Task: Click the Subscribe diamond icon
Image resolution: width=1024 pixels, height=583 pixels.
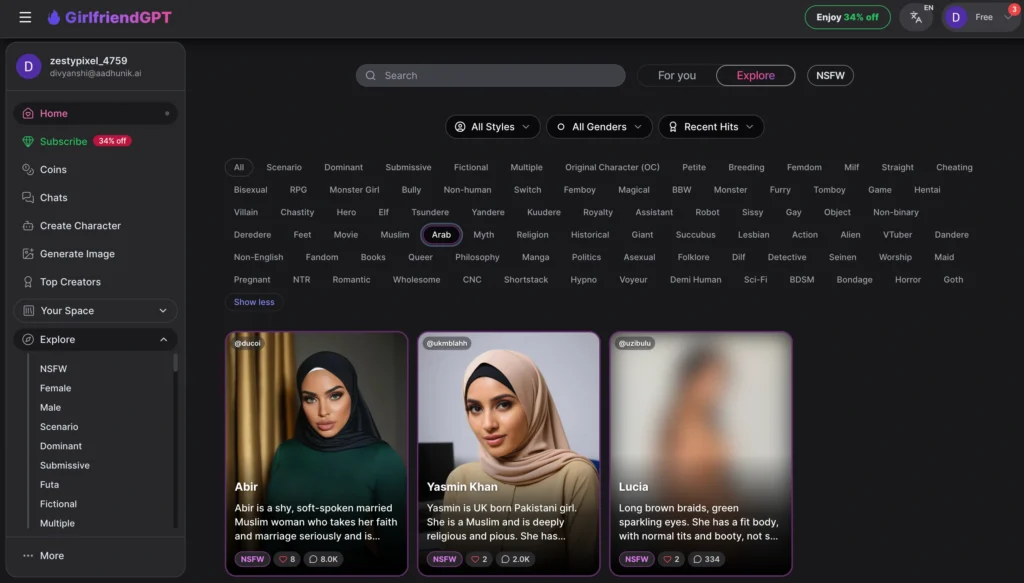Action: [x=27, y=142]
